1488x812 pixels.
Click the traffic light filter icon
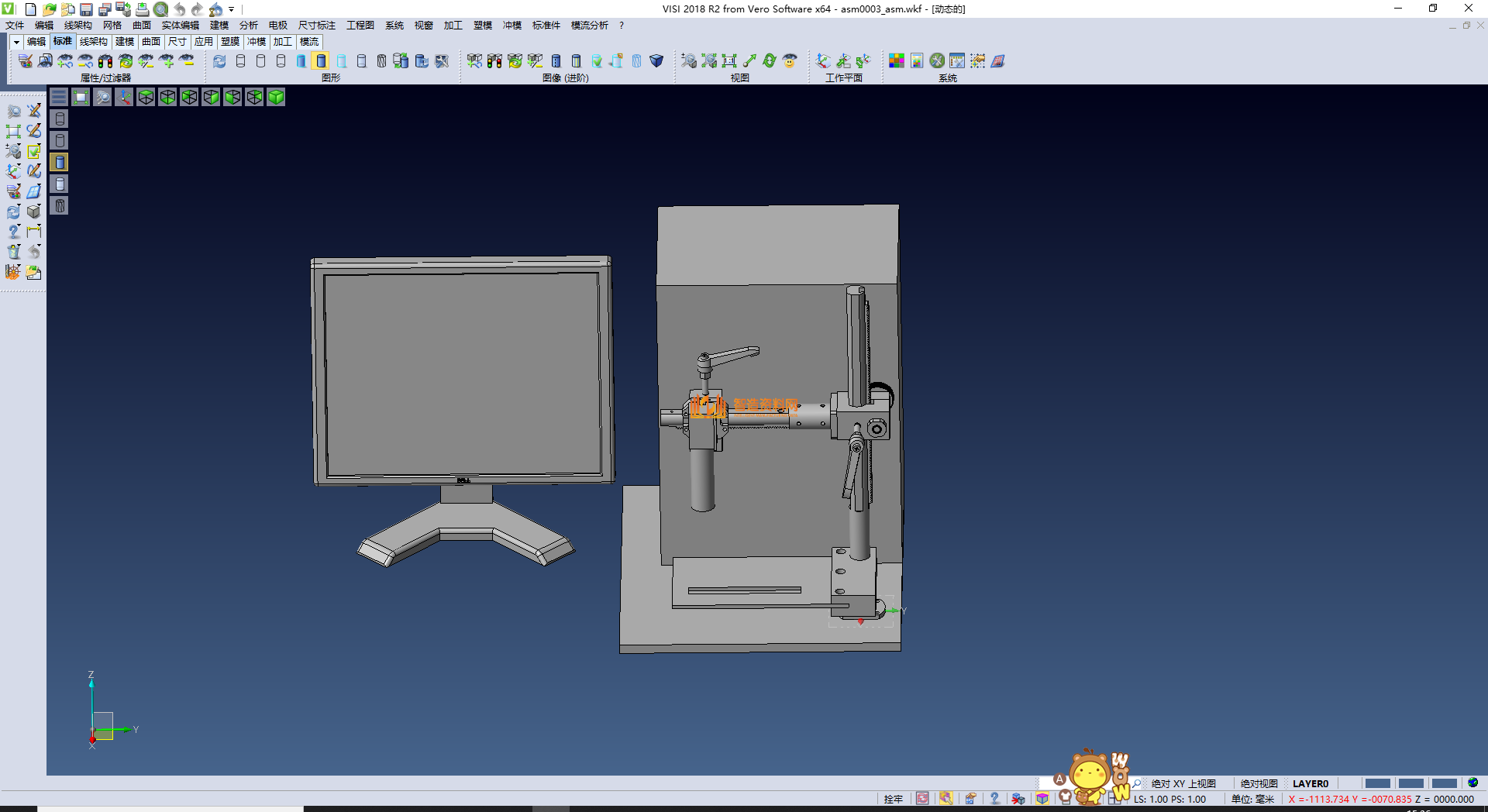point(105,61)
